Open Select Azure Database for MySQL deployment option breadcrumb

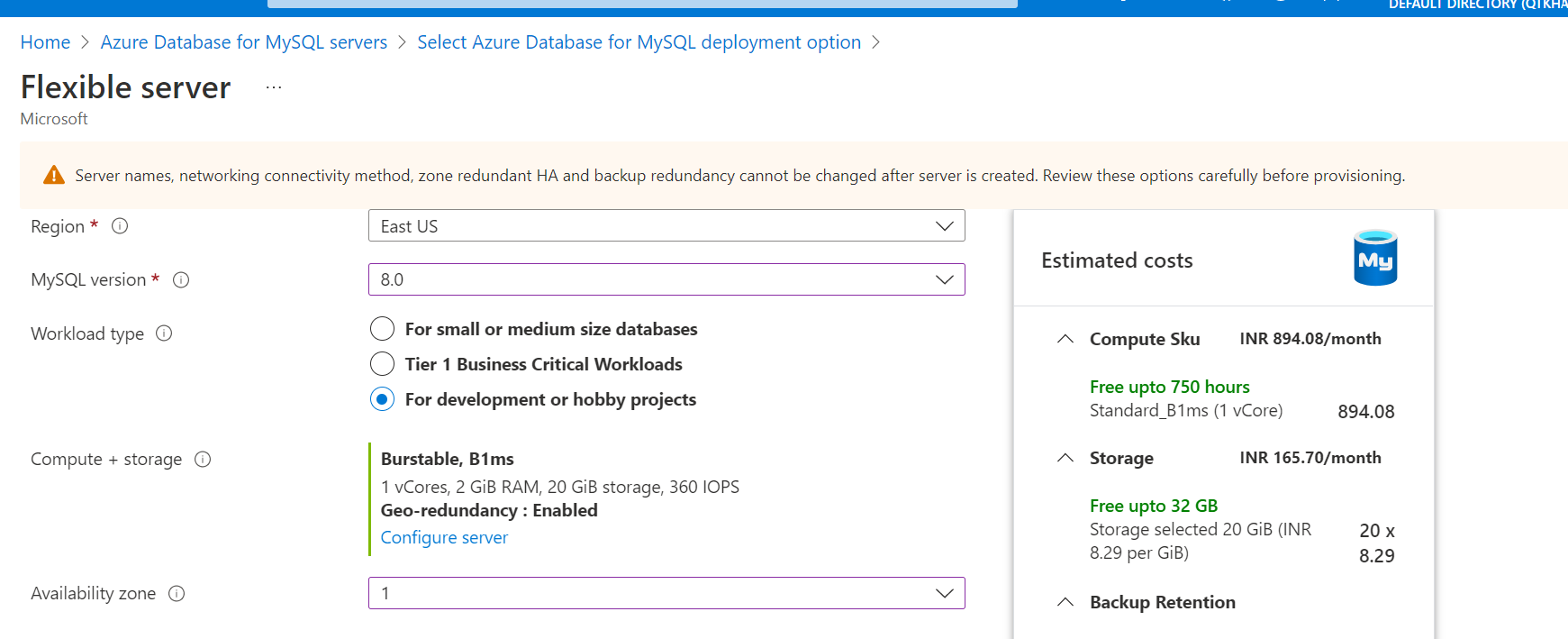click(x=639, y=42)
